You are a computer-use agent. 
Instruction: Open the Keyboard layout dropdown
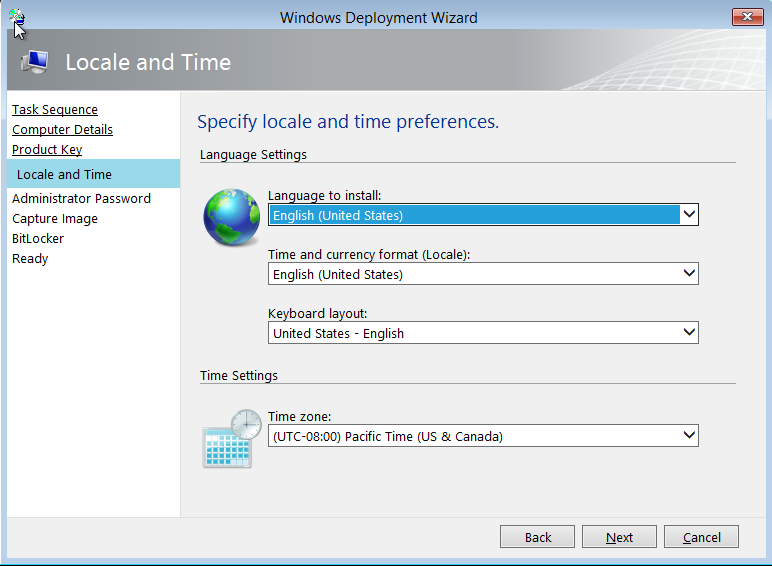(483, 333)
